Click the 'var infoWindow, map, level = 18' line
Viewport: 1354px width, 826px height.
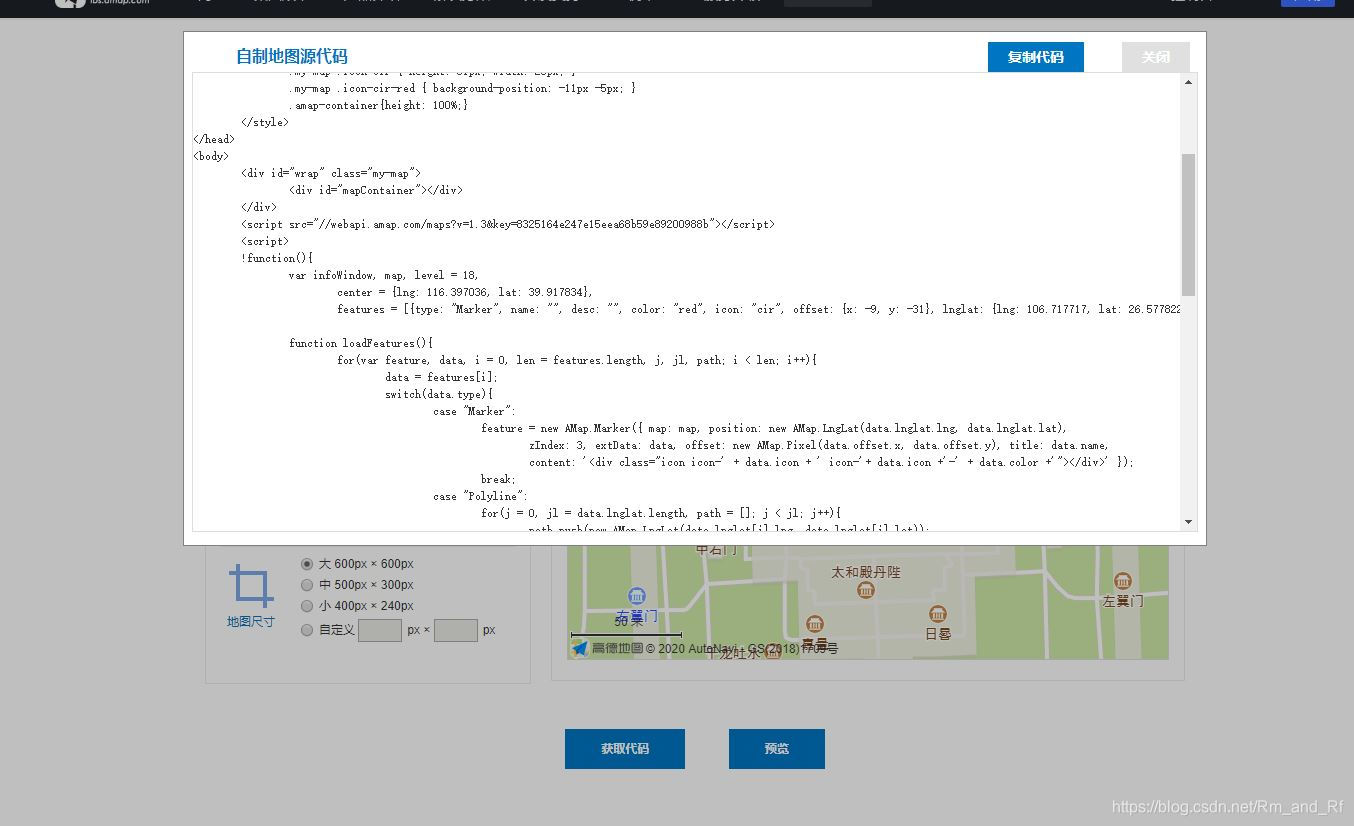click(x=384, y=275)
